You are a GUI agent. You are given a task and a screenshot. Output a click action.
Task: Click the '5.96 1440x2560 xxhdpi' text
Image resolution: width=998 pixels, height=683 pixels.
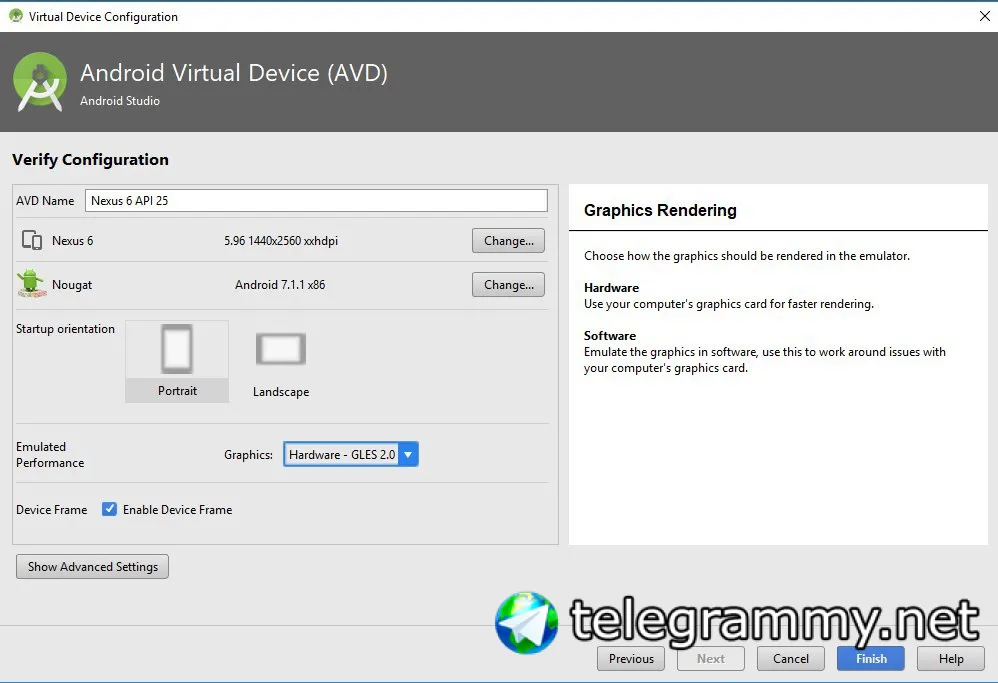(281, 241)
